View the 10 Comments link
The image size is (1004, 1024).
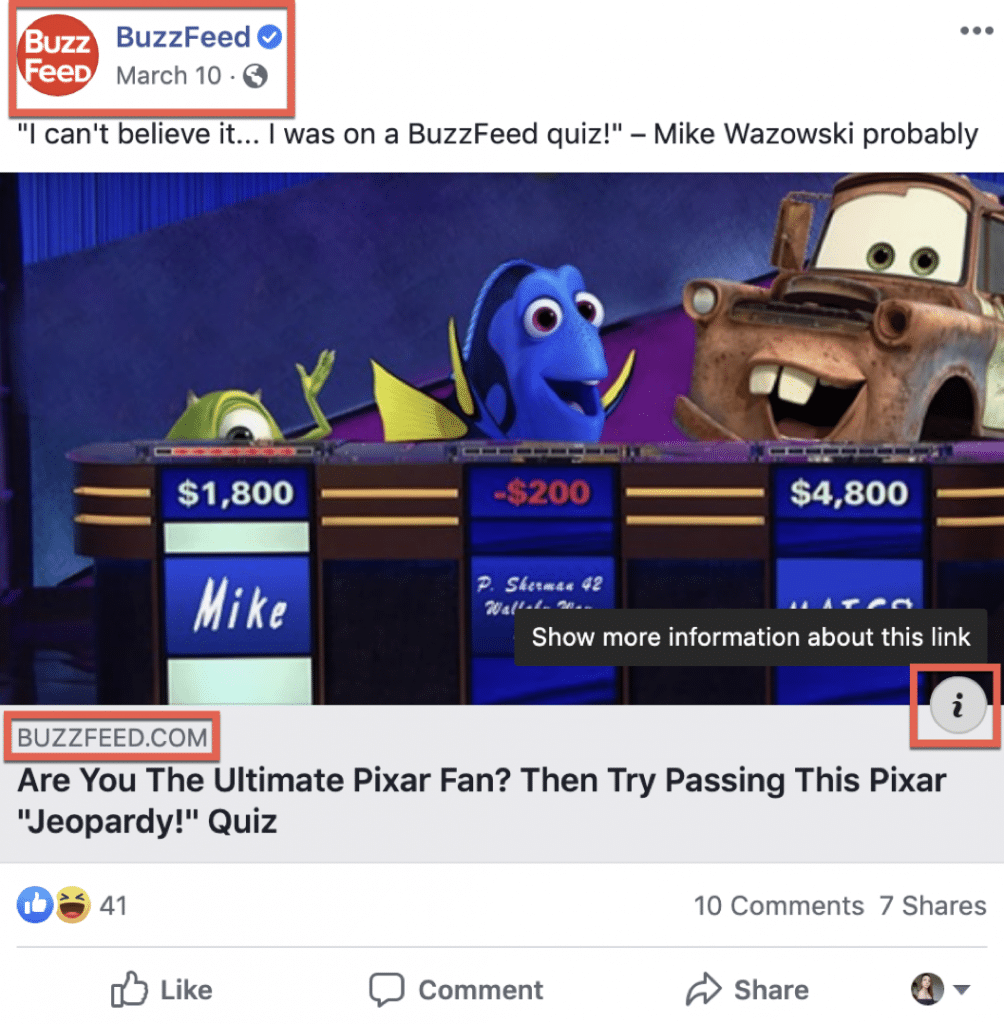pyautogui.click(x=779, y=906)
